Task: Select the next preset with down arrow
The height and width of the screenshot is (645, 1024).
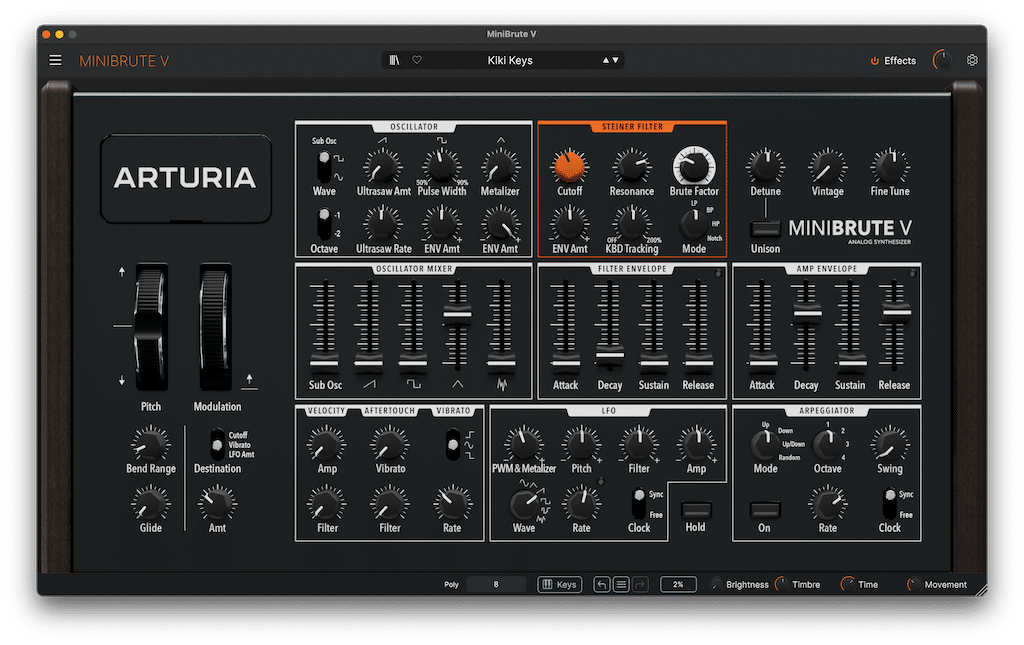Action: [615, 60]
